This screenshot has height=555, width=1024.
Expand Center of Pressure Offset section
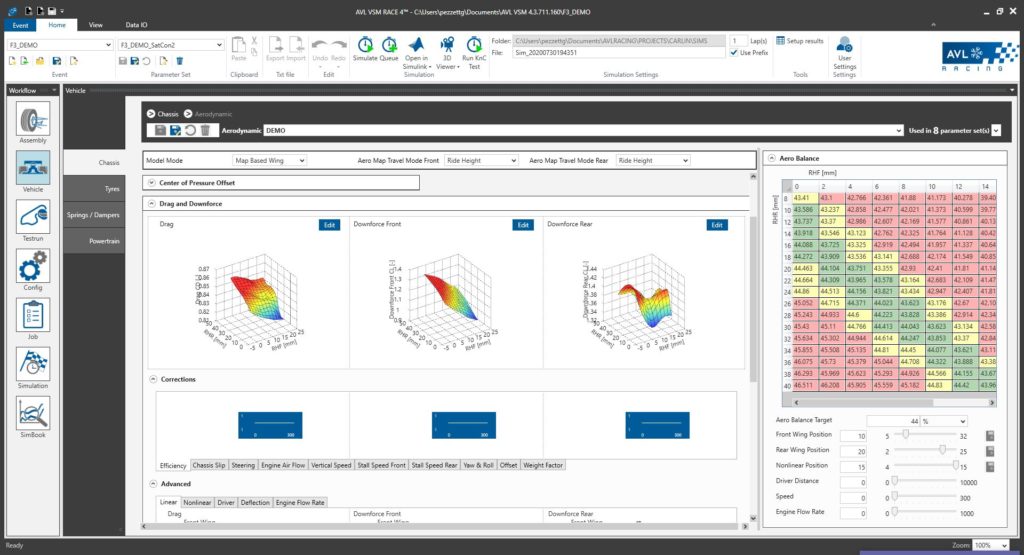click(152, 183)
